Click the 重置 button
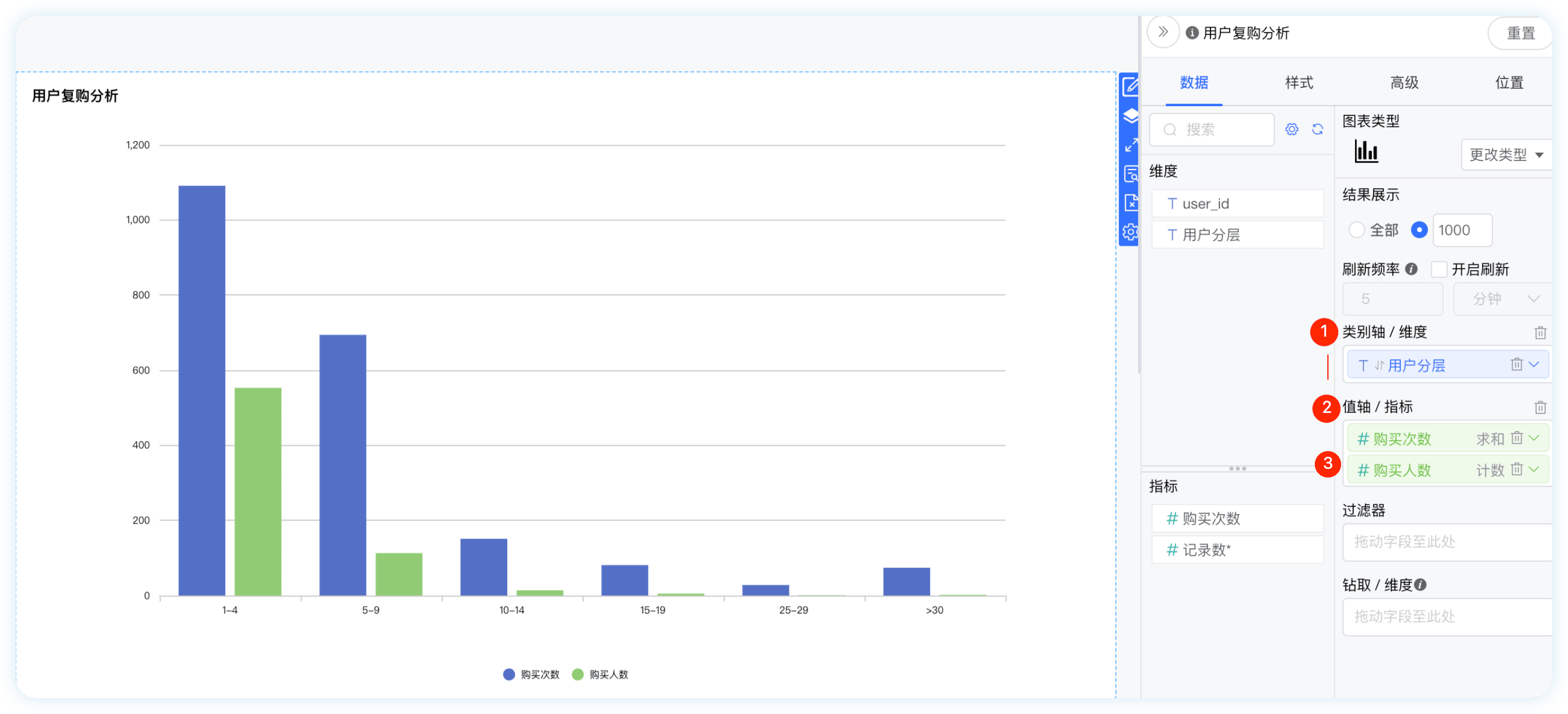Viewport: 1568px width, 714px height. [1520, 33]
